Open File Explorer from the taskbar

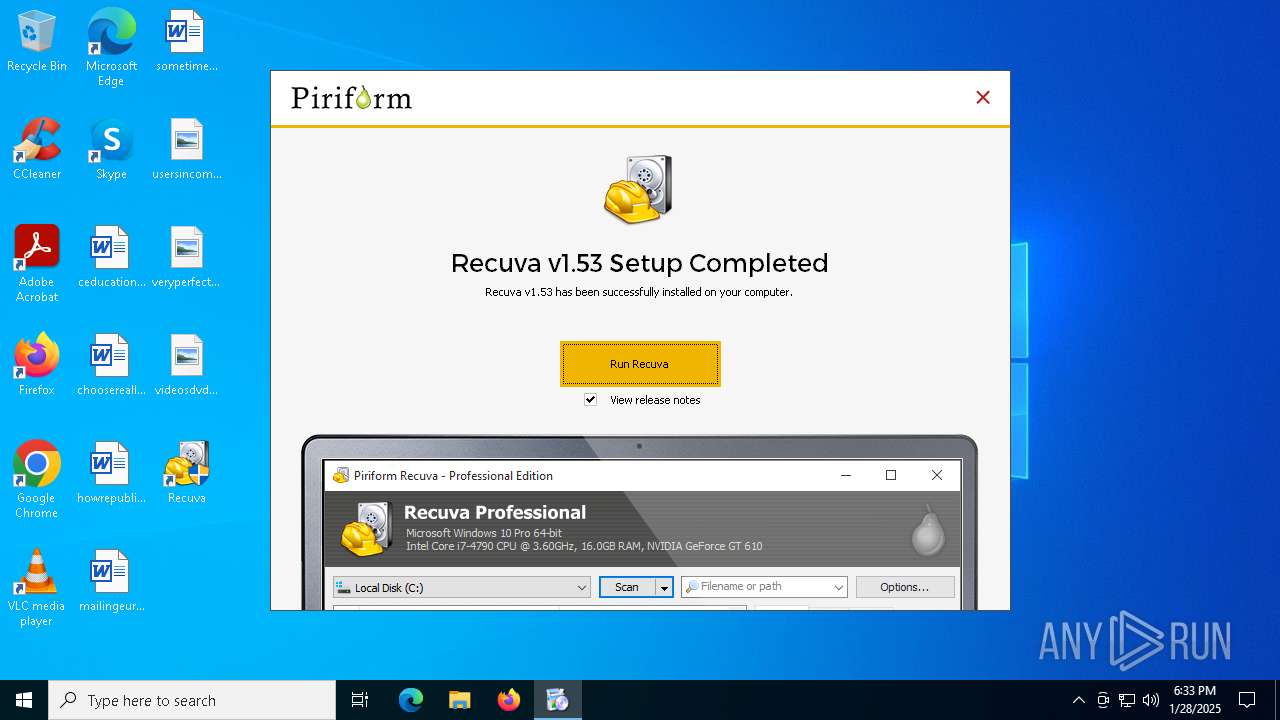coord(459,700)
